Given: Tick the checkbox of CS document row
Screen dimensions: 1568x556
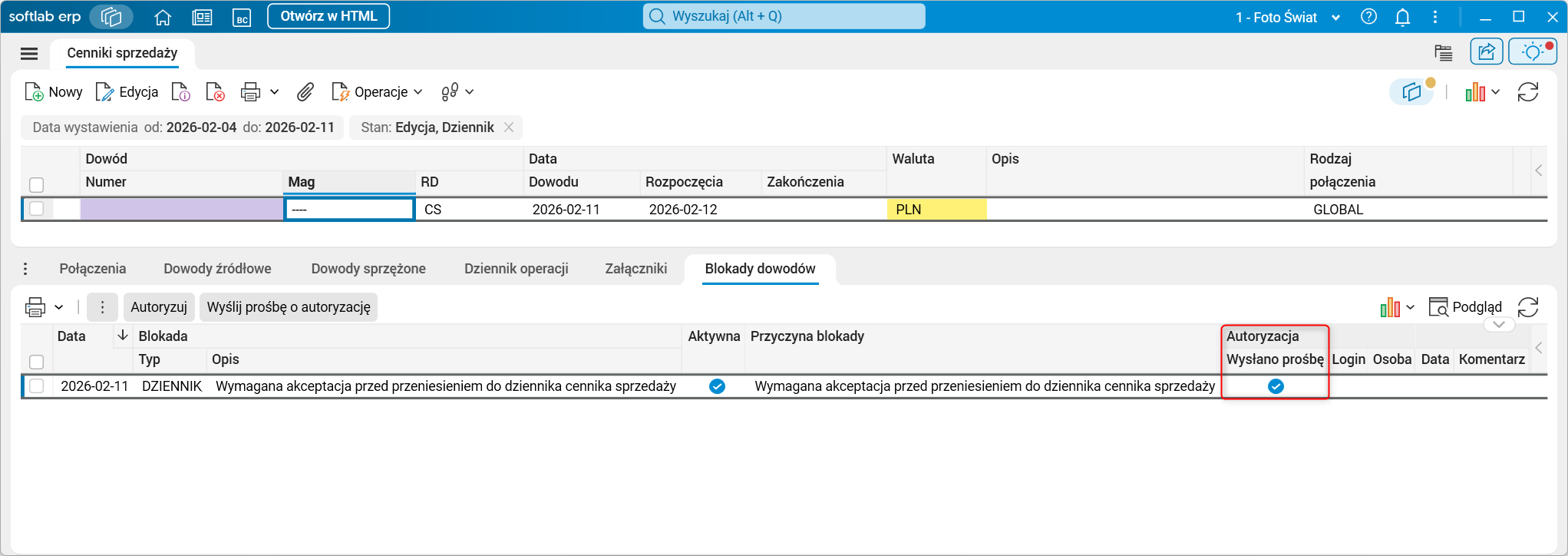Looking at the screenshot, I should point(36,209).
